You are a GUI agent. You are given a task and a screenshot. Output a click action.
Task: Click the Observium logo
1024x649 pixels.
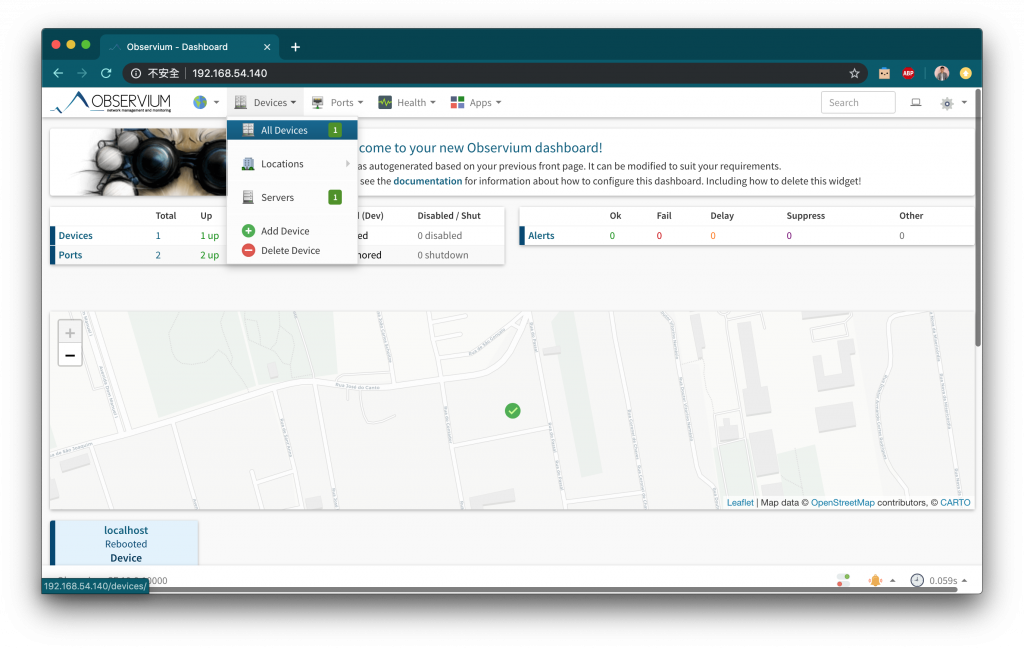coord(112,103)
